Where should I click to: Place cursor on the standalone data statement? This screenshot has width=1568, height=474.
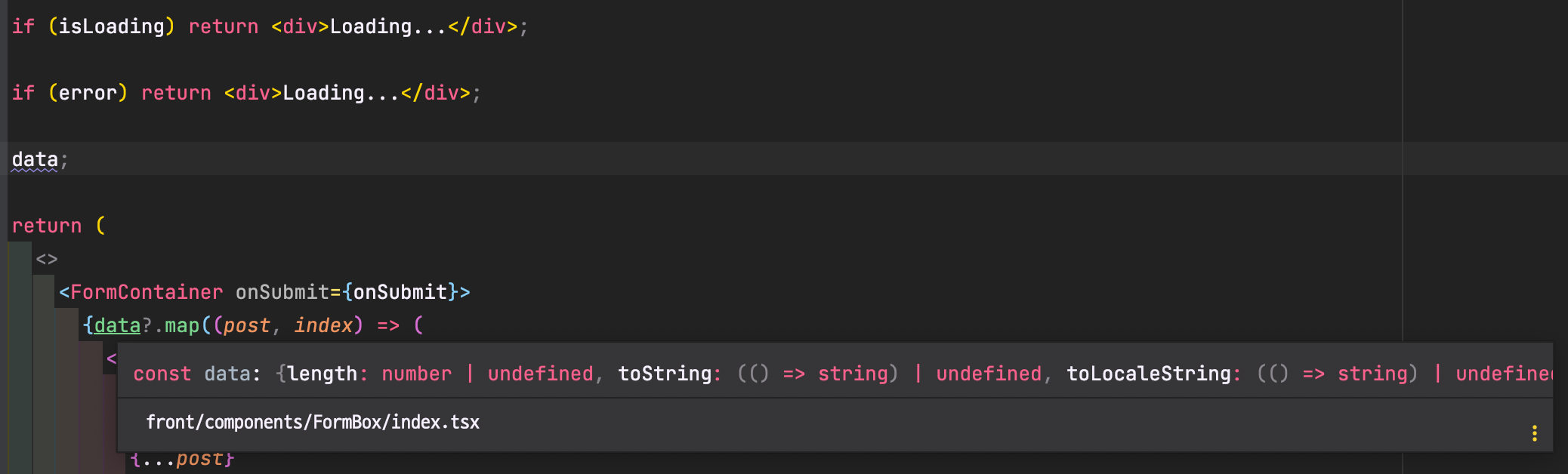tap(35, 159)
